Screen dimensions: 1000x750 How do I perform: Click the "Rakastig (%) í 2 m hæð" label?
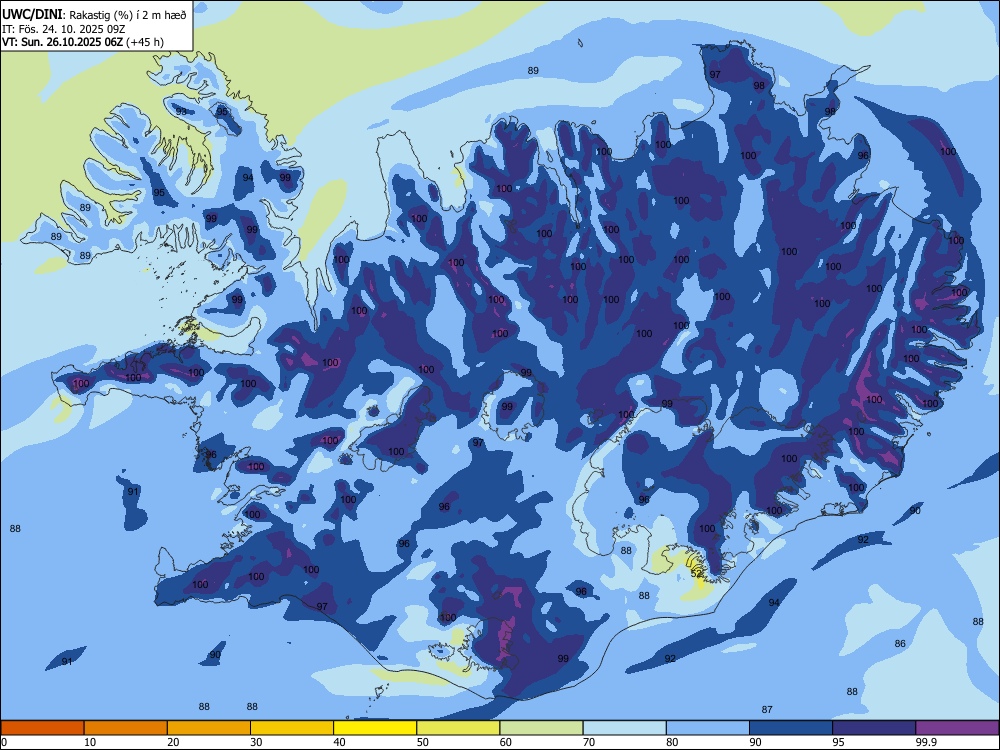126,15
